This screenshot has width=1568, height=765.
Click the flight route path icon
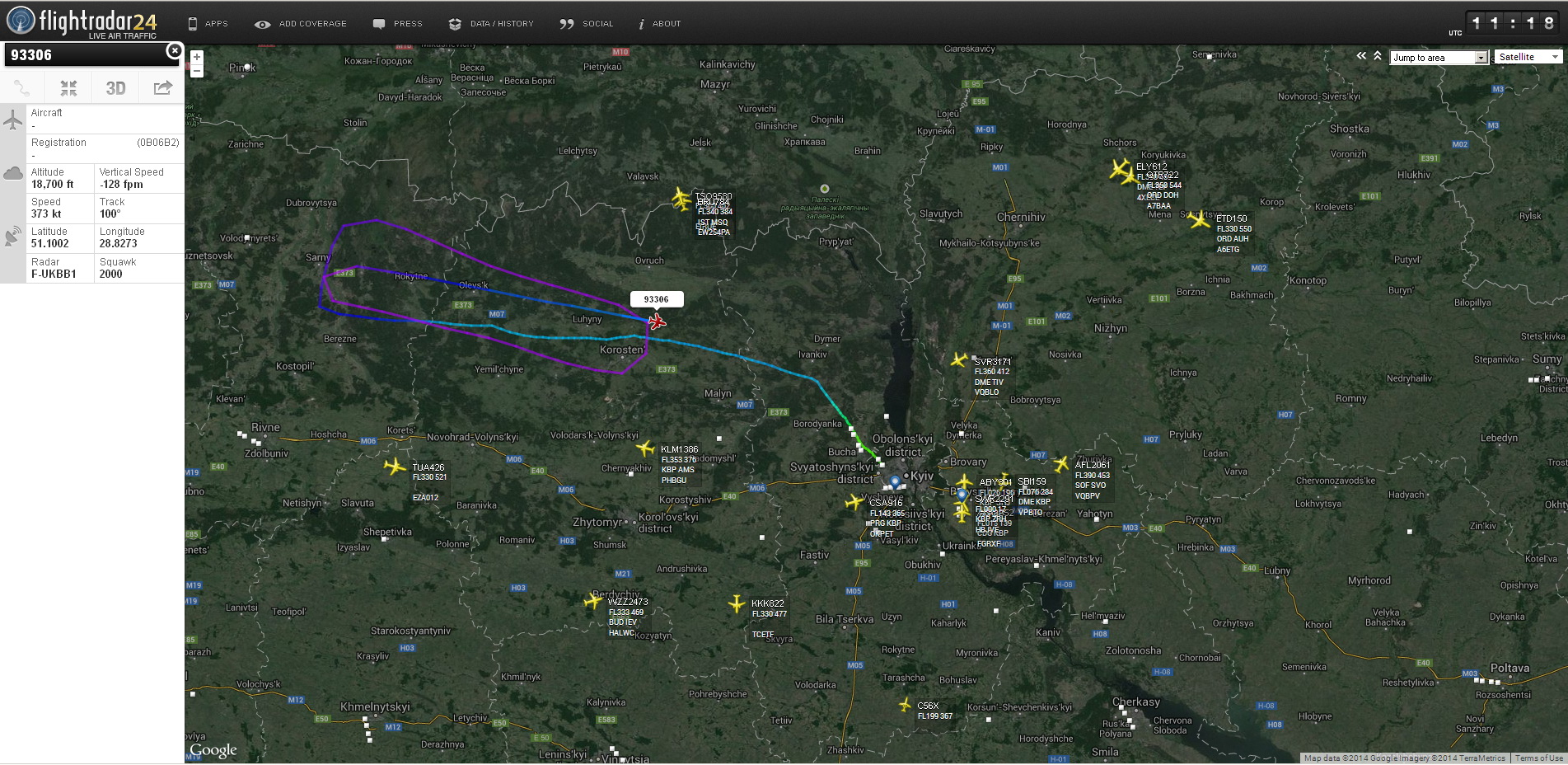(22, 88)
